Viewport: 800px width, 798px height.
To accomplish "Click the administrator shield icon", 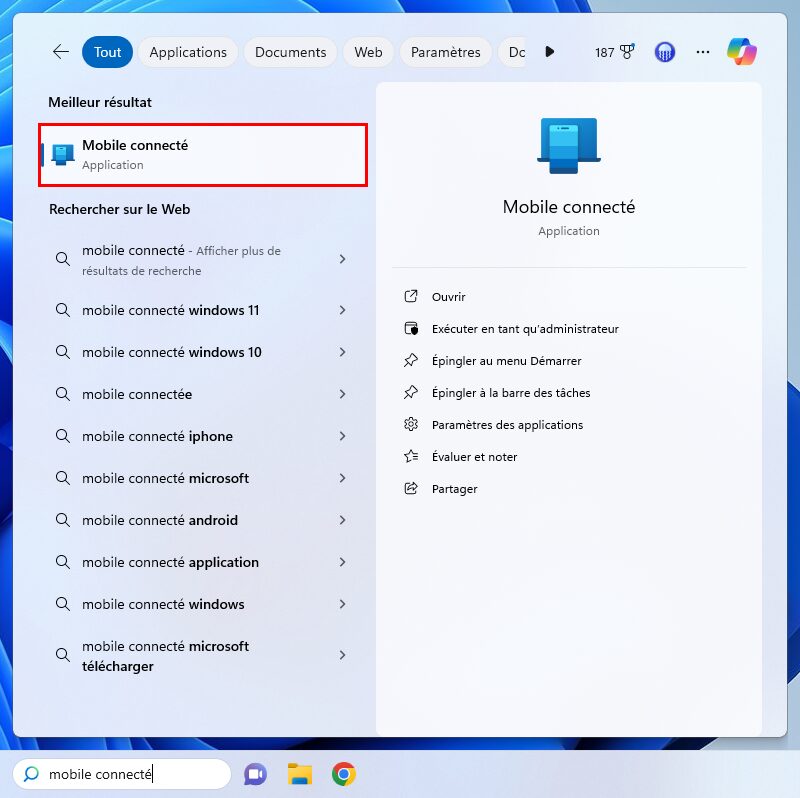I will click(x=411, y=329).
